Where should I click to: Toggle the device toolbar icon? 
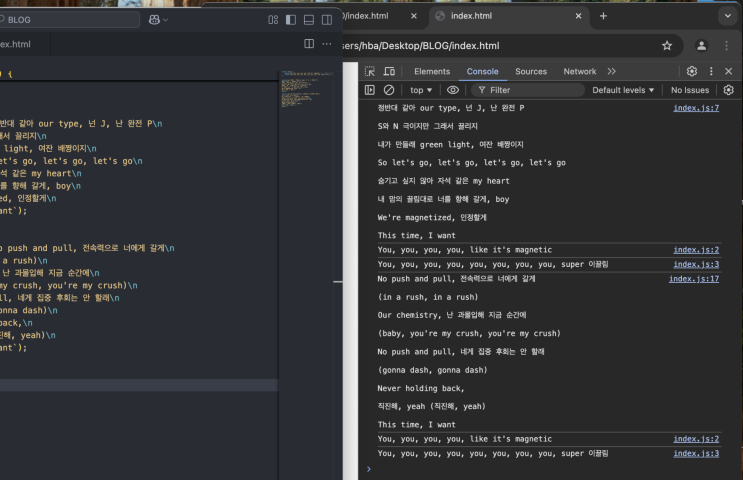click(390, 72)
